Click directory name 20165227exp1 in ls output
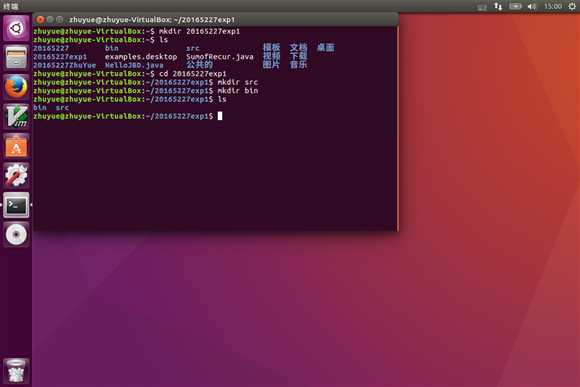The height and width of the screenshot is (387, 580). coord(60,57)
